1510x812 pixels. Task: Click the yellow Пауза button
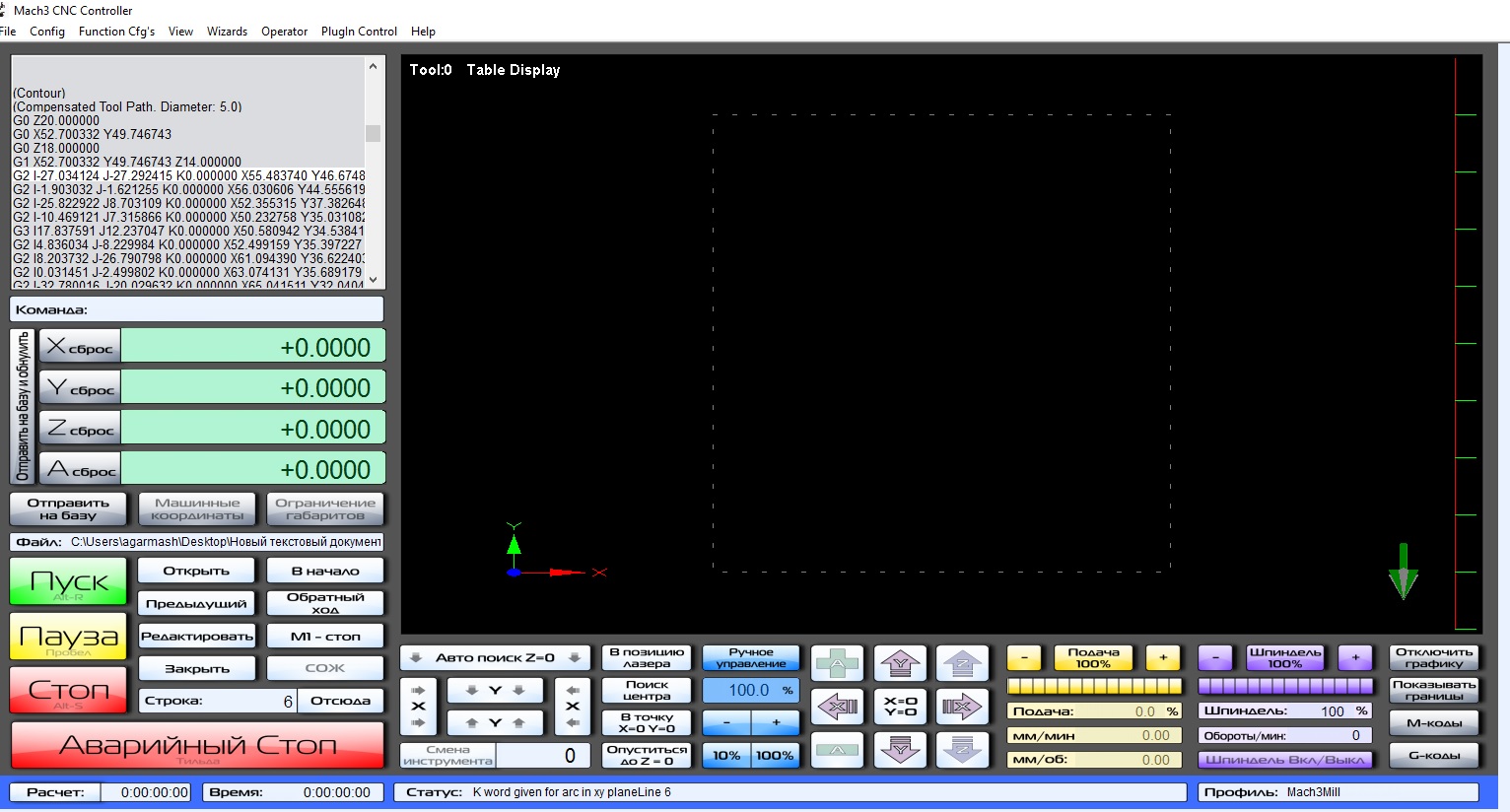pyautogui.click(x=68, y=637)
